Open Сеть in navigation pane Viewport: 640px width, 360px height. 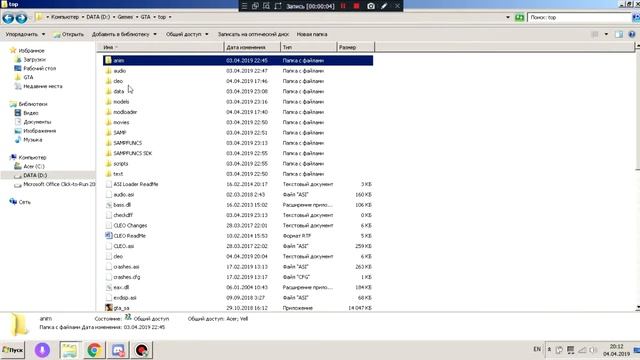(x=24, y=202)
